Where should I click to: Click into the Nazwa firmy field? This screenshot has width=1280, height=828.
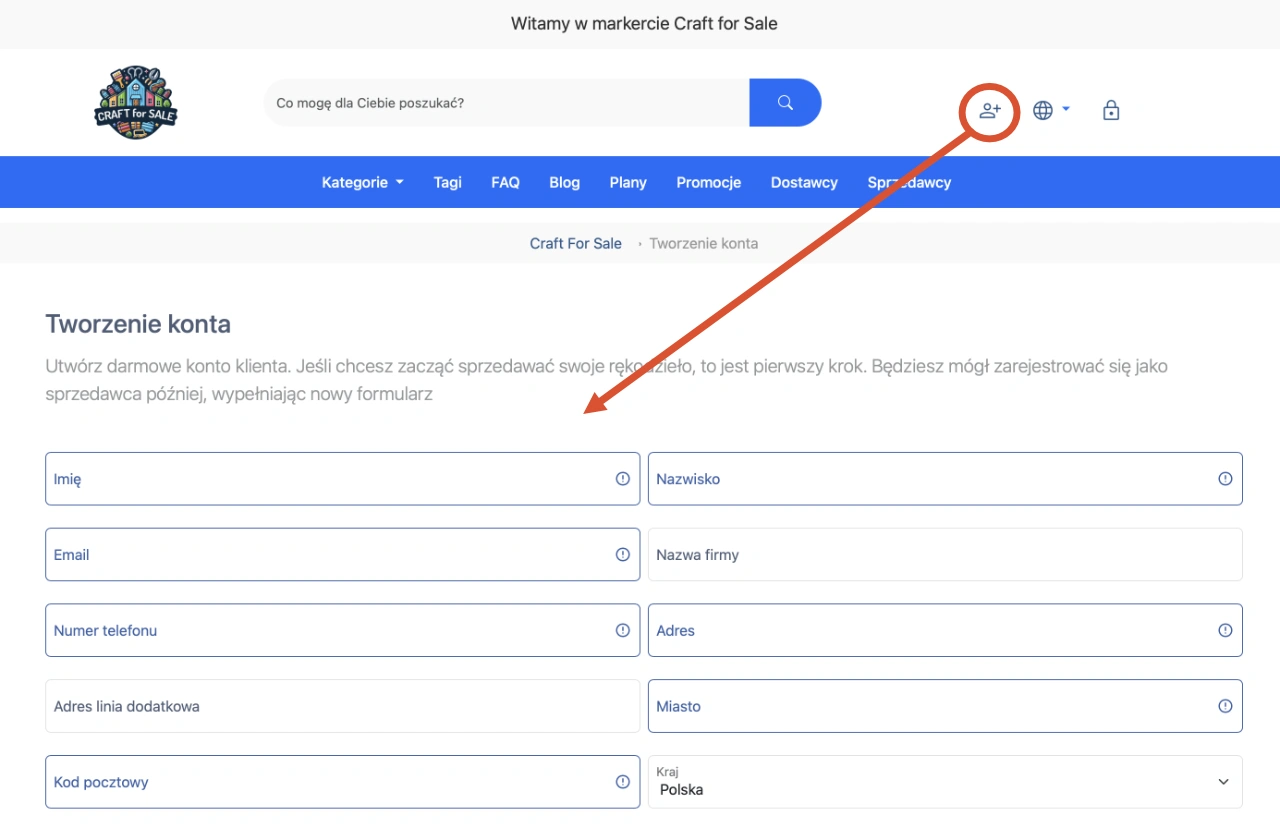point(945,555)
